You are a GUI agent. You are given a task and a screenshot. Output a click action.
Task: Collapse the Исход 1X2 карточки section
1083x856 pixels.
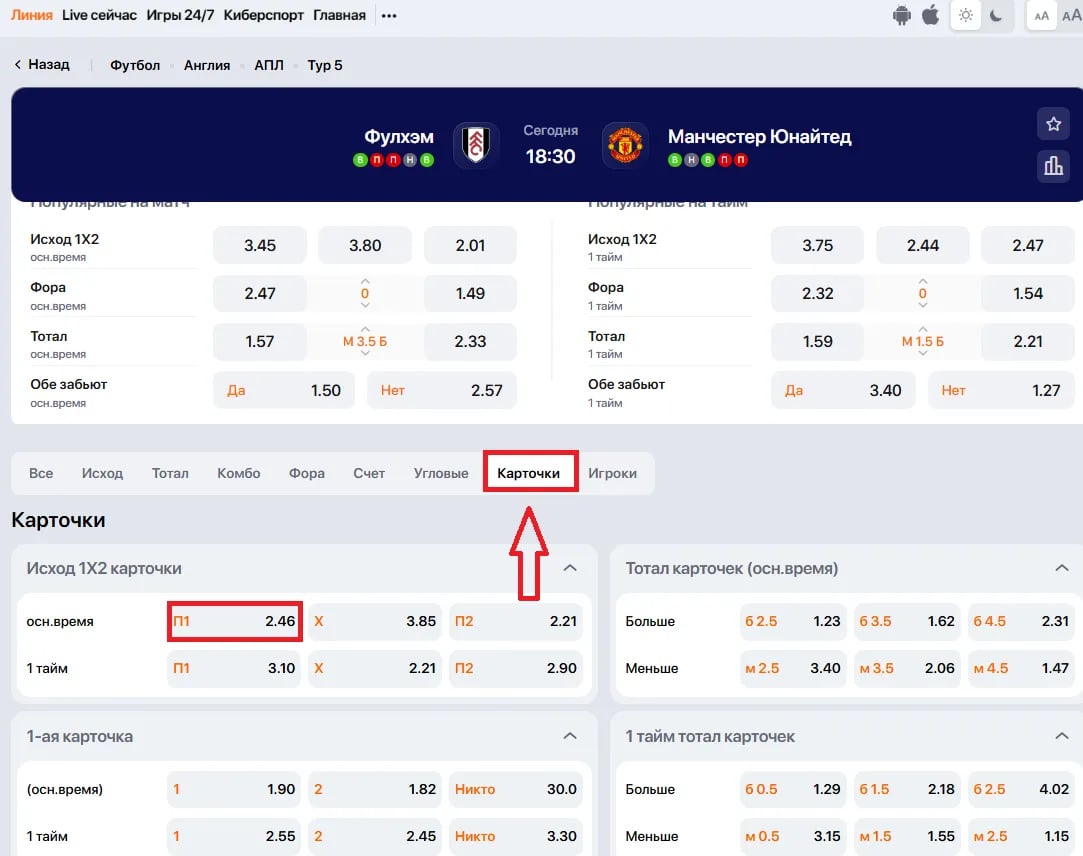pyautogui.click(x=570, y=568)
